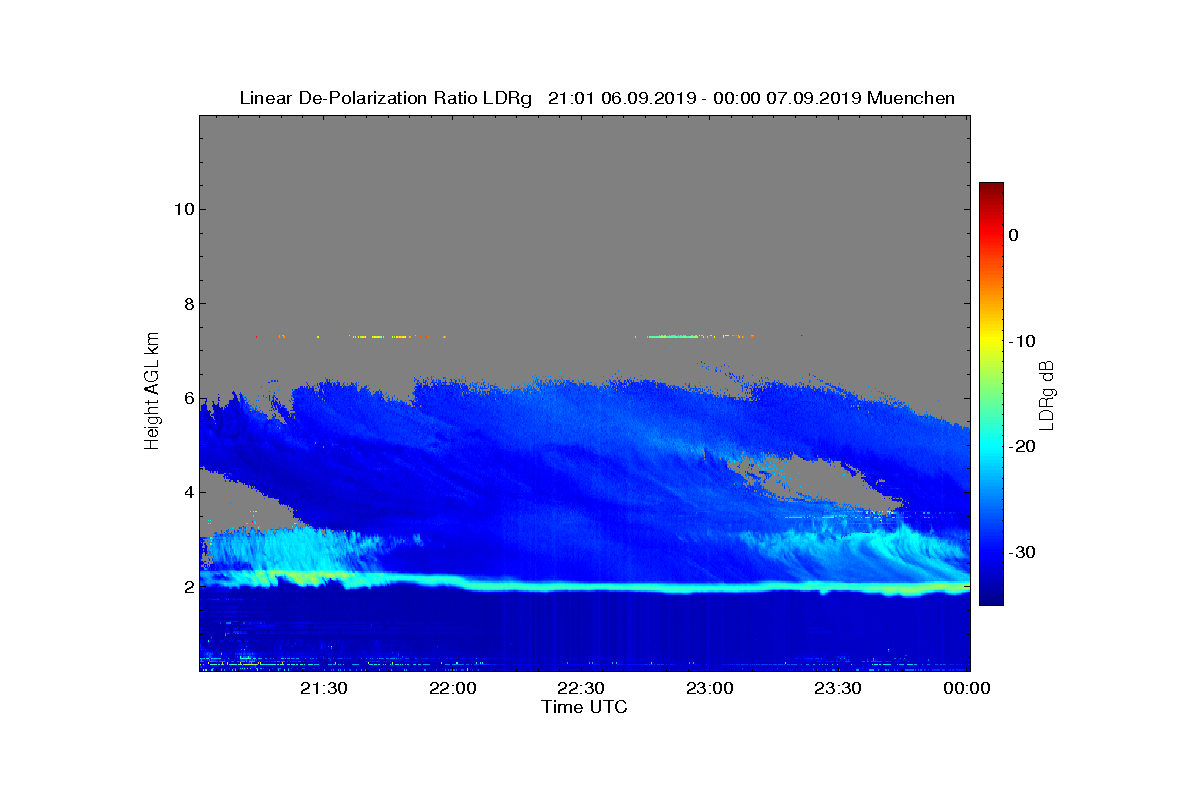
Task: Click the height label '8'
Action: (x=187, y=304)
